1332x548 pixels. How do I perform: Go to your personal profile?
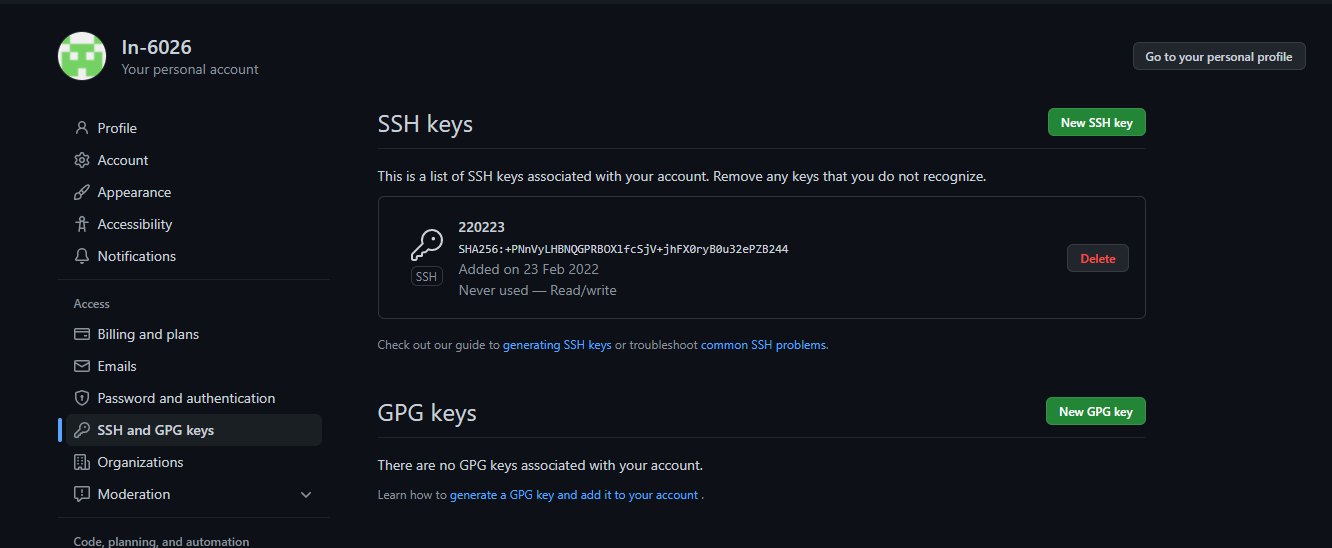pyautogui.click(x=1218, y=57)
